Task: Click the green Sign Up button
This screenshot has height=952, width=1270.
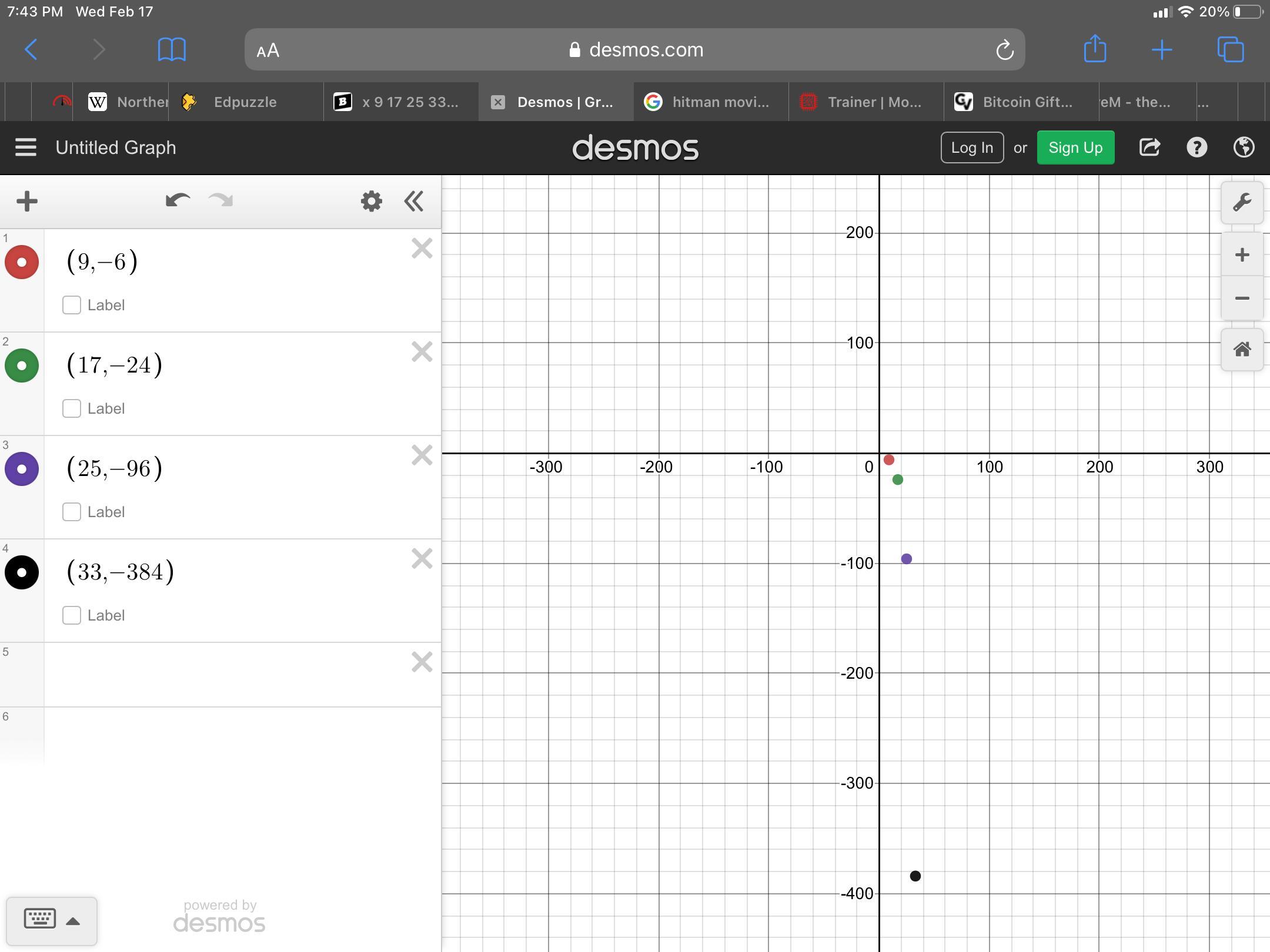Action: pyautogui.click(x=1075, y=148)
